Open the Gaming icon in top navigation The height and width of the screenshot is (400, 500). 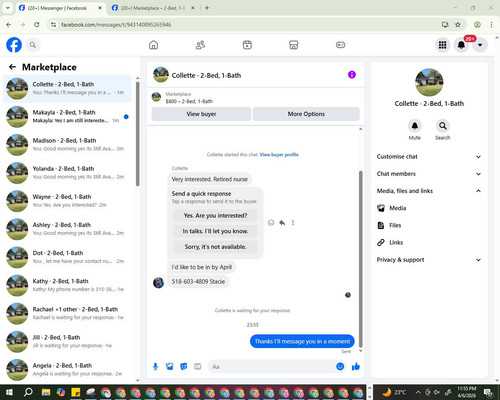(x=340, y=45)
